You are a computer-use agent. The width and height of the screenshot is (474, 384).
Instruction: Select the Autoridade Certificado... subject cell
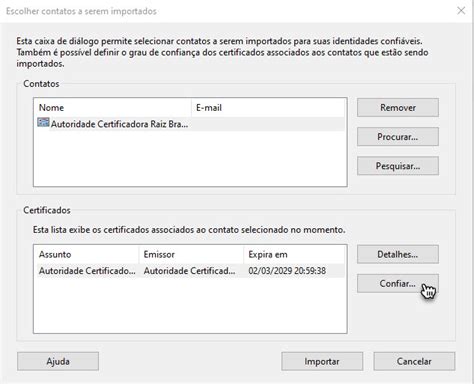pyautogui.click(x=87, y=271)
